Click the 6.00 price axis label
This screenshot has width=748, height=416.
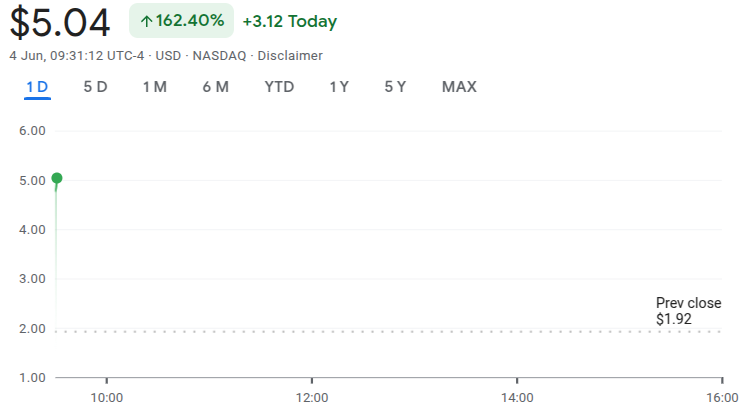click(33, 131)
